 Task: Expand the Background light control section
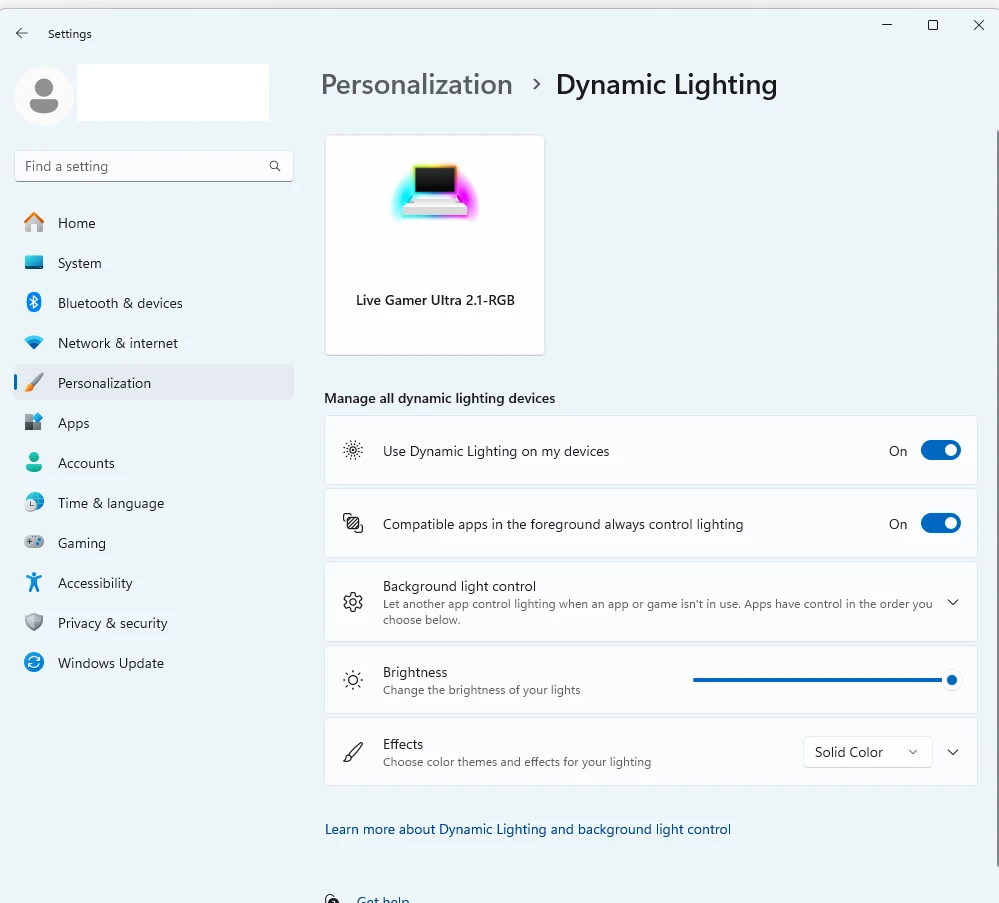click(x=953, y=602)
